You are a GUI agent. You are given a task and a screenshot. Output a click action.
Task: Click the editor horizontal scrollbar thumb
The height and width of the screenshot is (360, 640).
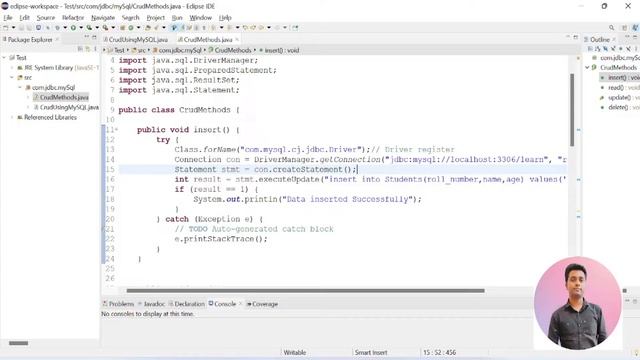[x=305, y=291]
